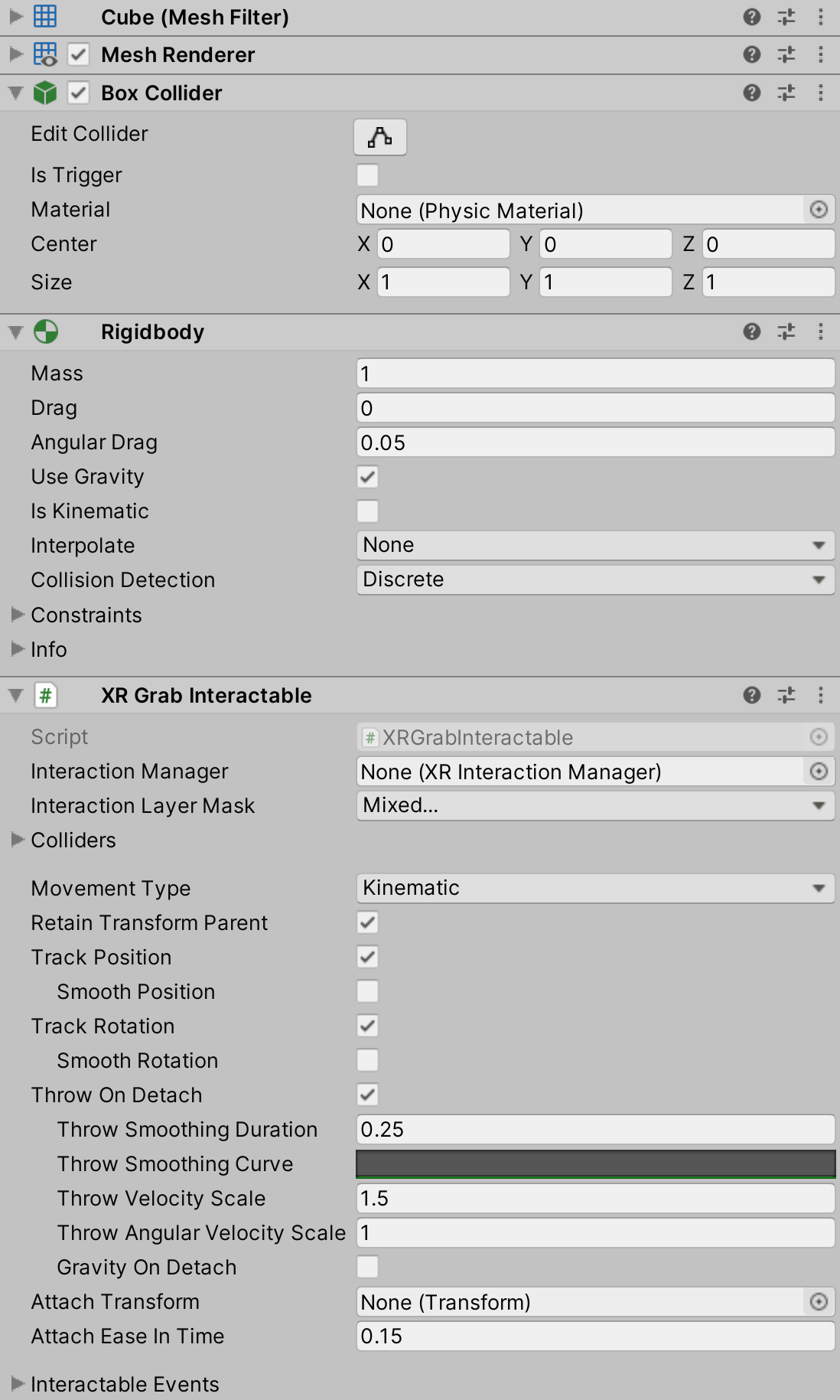
Task: Open the Script field object picker
Action: [819, 736]
